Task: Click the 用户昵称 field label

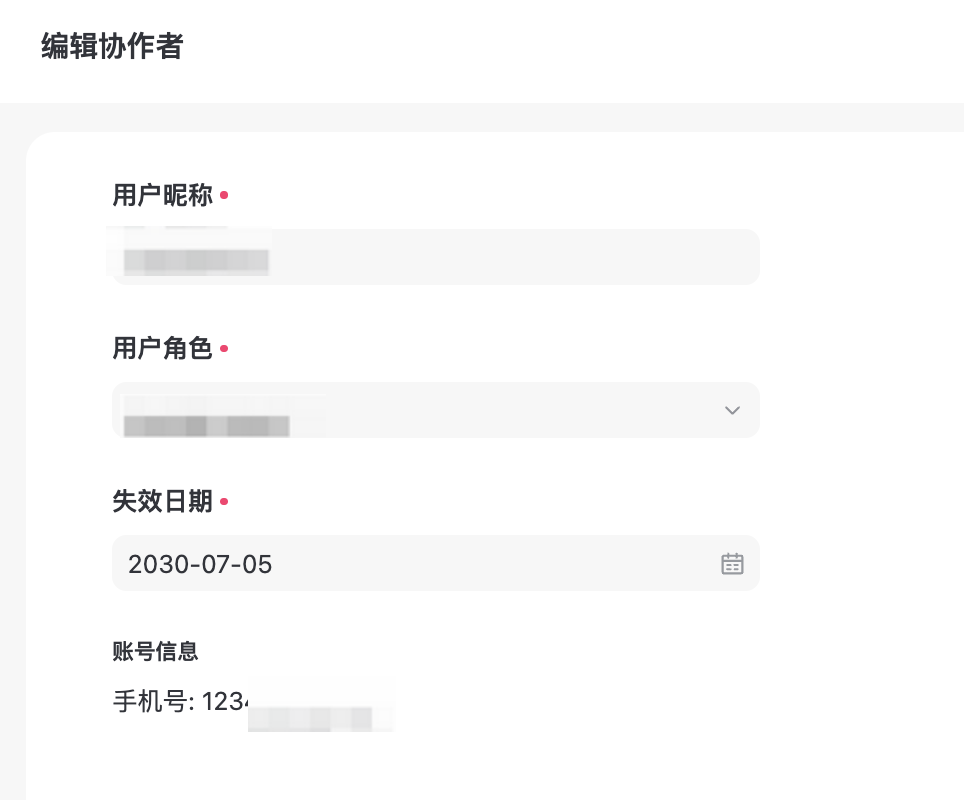Action: (x=162, y=195)
